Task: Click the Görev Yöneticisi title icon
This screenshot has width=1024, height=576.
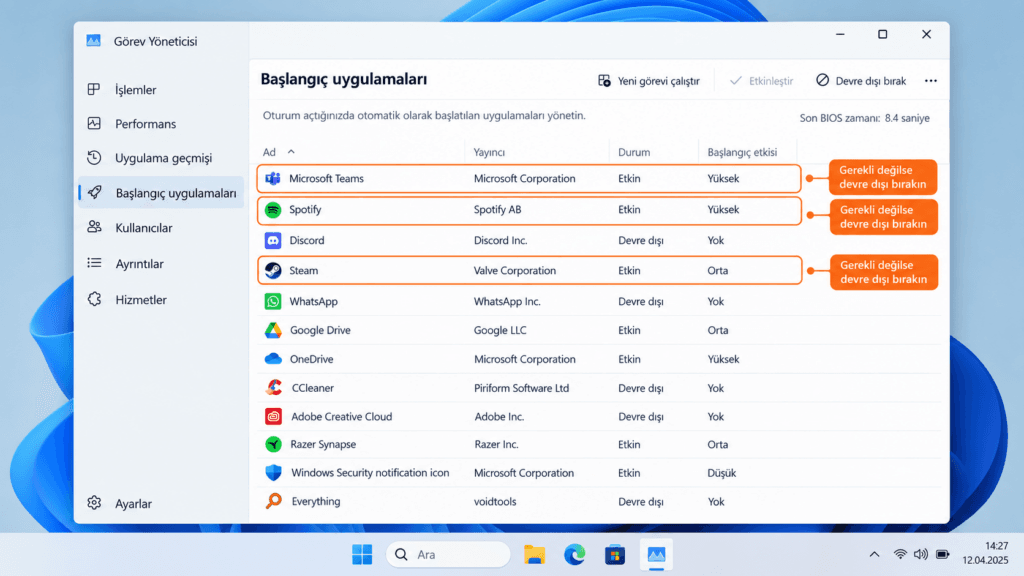Action: pos(93,40)
